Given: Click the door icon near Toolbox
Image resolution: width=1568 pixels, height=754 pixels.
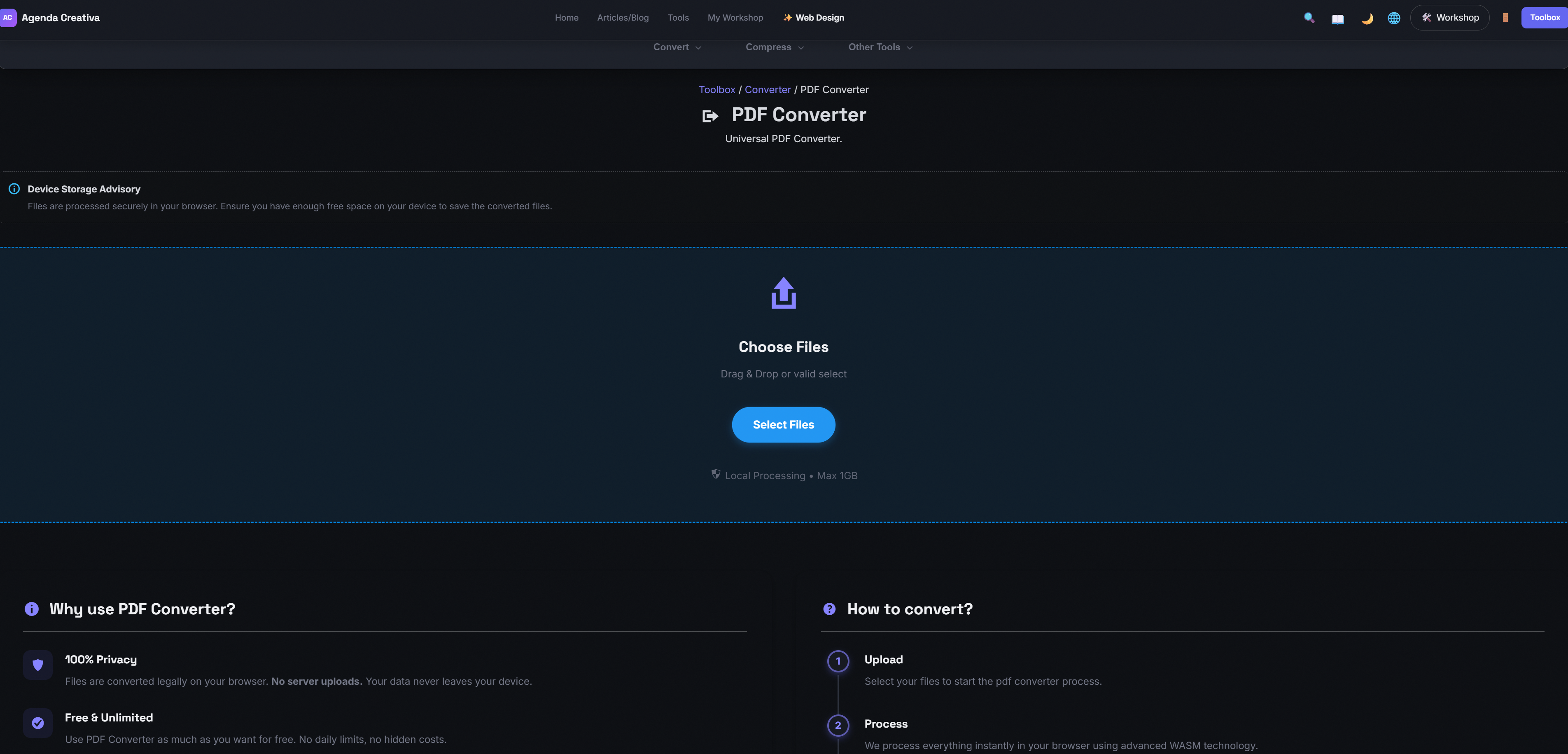Looking at the screenshot, I should [1507, 18].
